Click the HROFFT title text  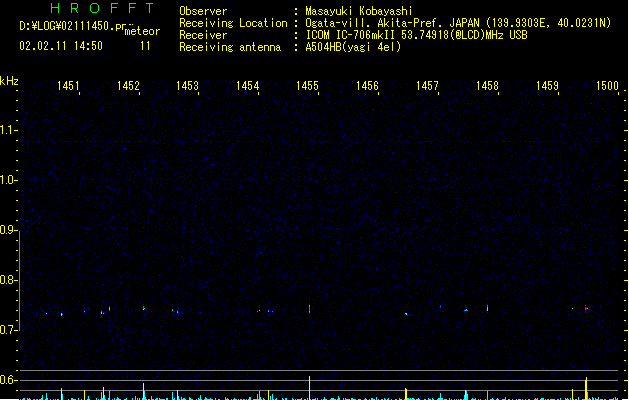102,8
